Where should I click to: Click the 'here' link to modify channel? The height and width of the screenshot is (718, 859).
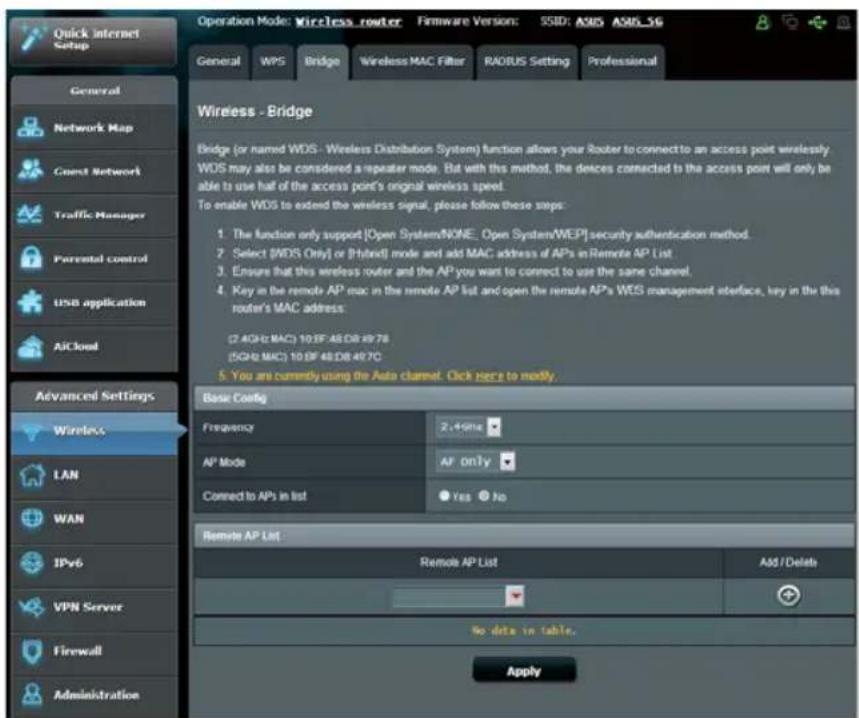pos(489,376)
